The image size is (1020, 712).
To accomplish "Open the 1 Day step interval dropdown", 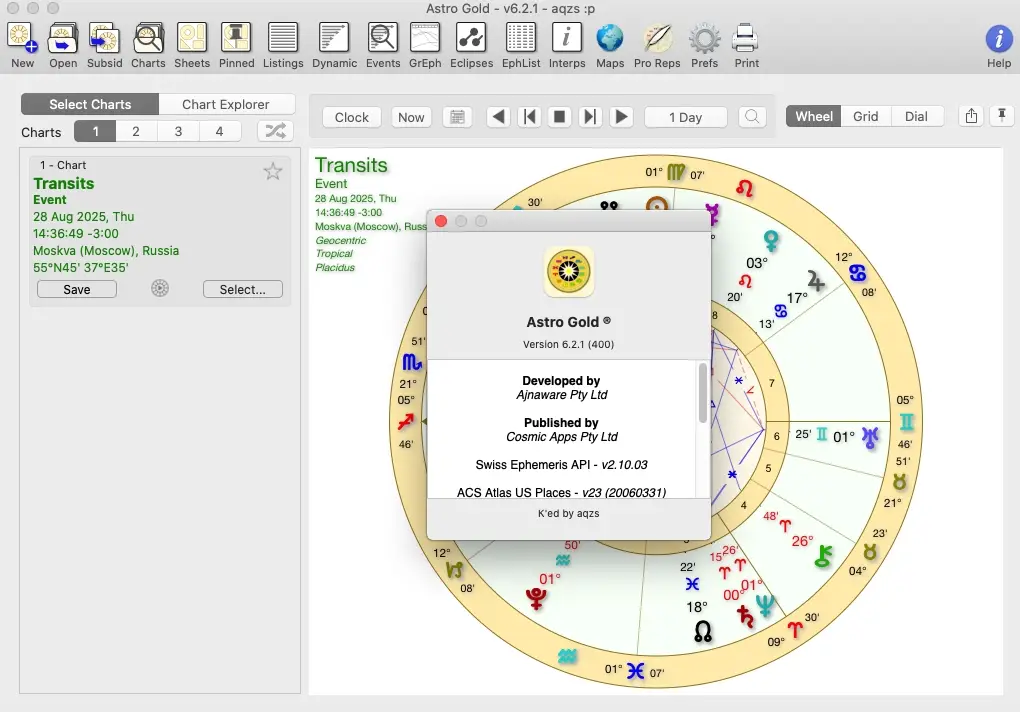I will coord(686,117).
